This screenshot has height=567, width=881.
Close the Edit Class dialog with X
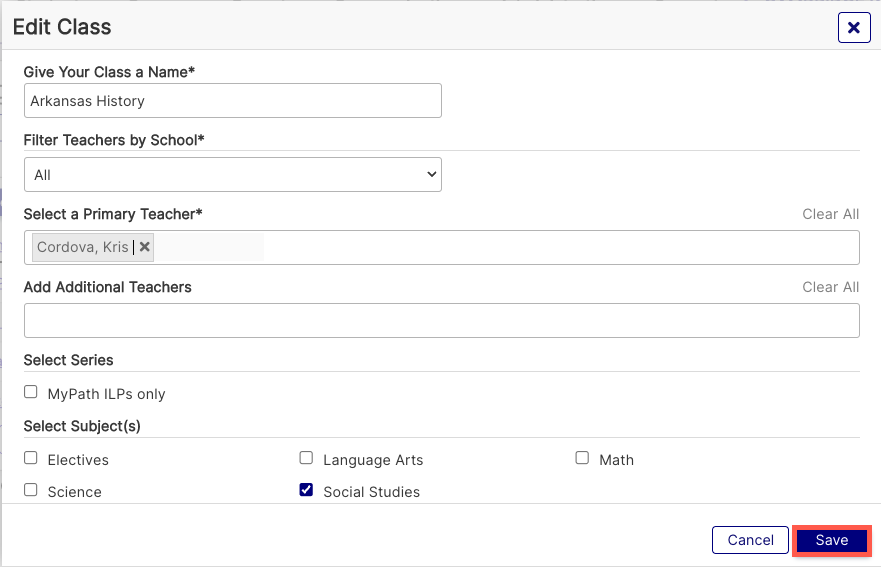(853, 28)
